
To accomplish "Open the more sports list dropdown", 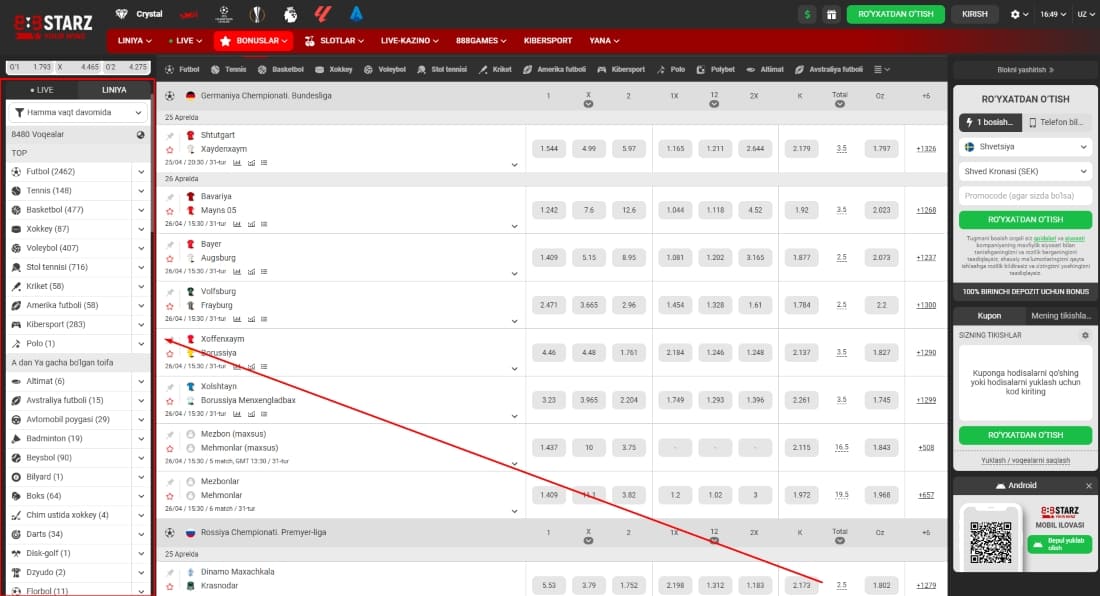I will coord(882,69).
